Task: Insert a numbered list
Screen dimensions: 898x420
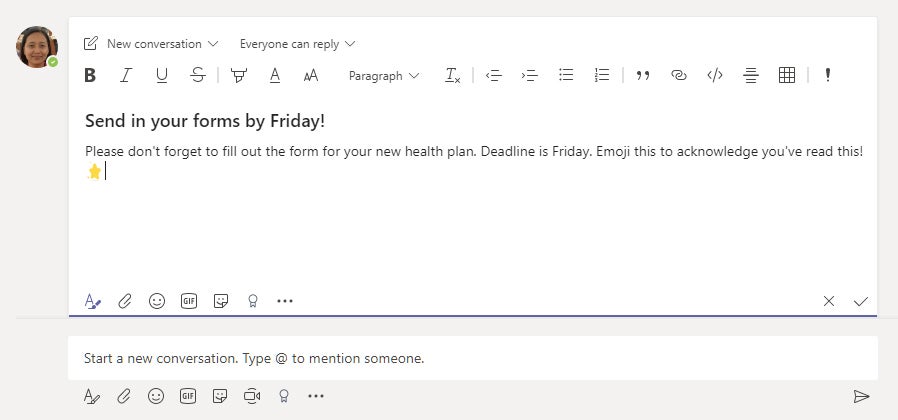Action: click(x=602, y=75)
